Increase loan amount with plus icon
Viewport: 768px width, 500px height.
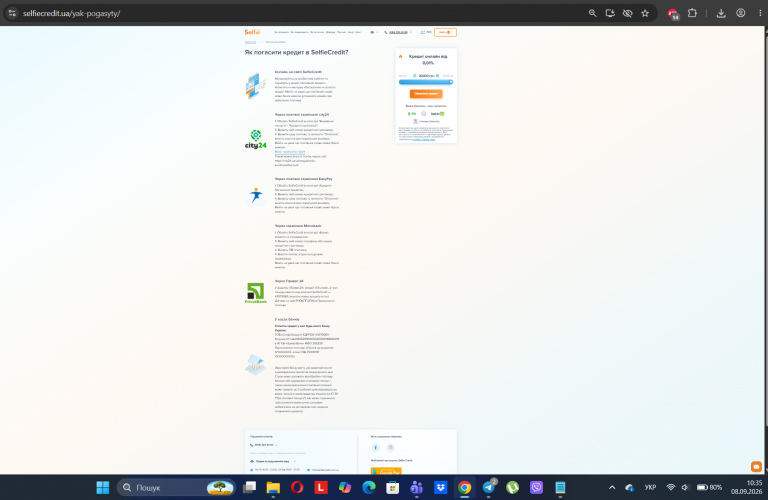point(437,76)
